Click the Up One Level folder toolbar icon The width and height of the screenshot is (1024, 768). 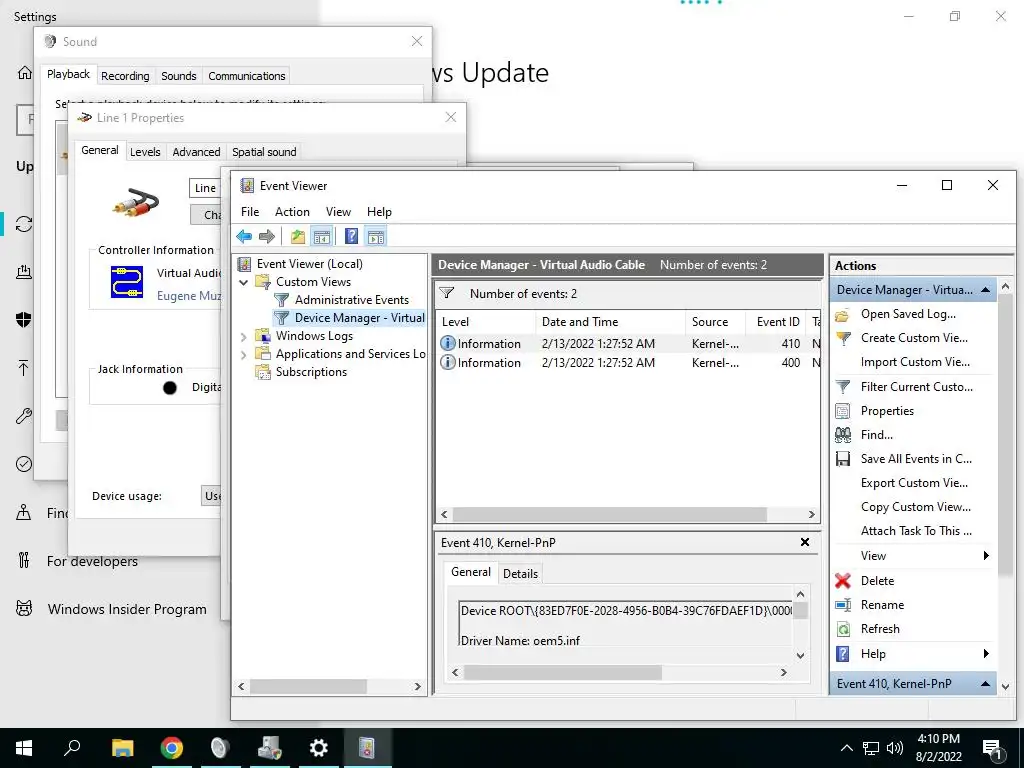(x=298, y=236)
